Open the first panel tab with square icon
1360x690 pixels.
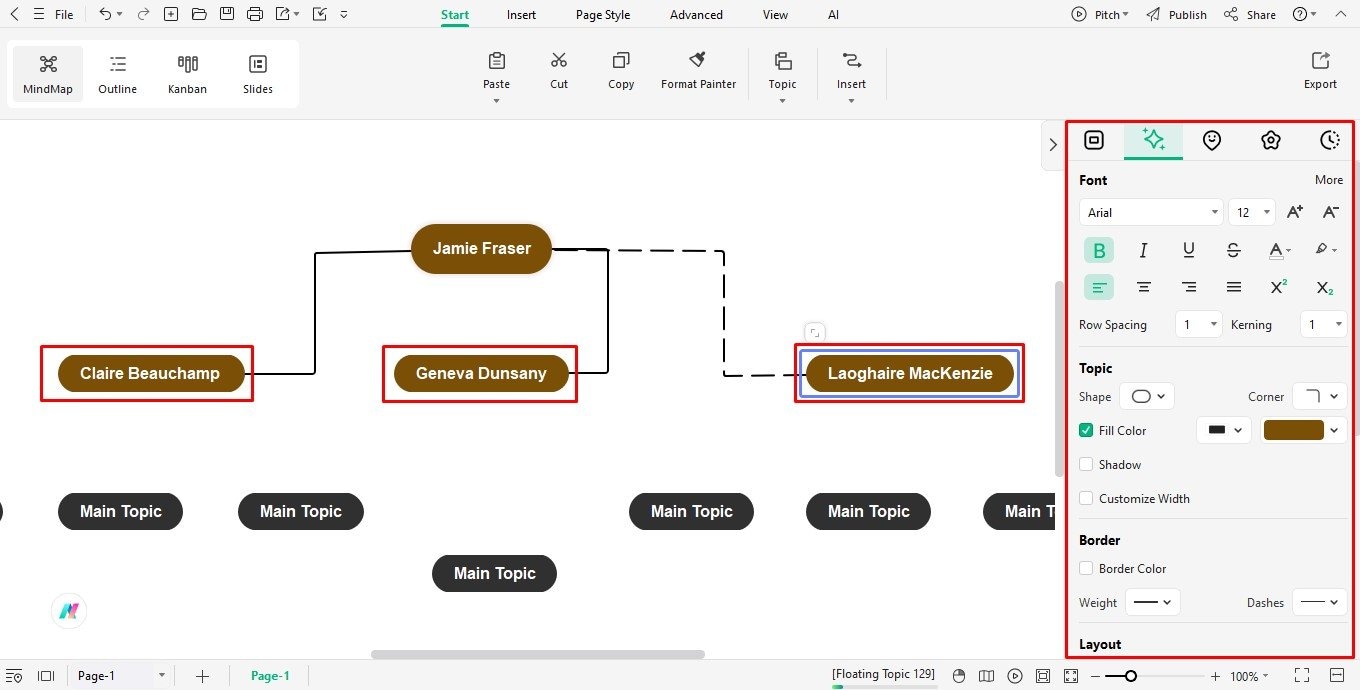click(x=1094, y=140)
